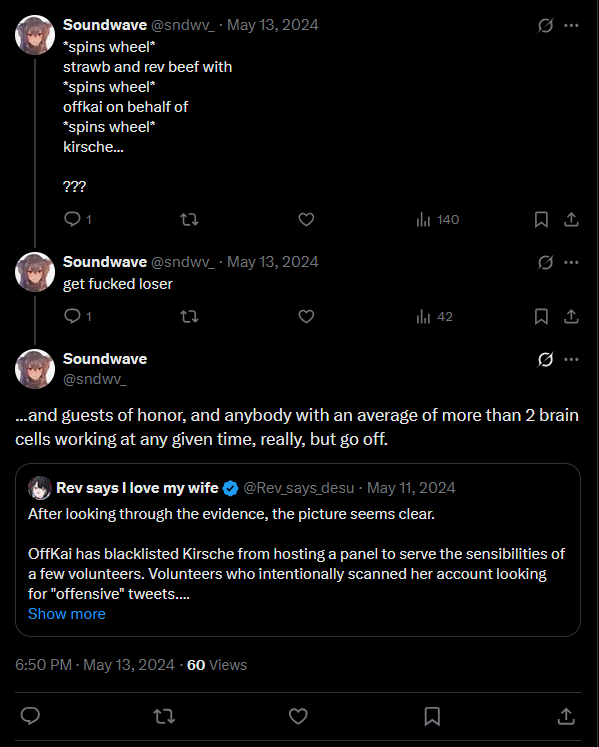
Task: Click Grok icon on first tweet
Action: click(x=545, y=25)
